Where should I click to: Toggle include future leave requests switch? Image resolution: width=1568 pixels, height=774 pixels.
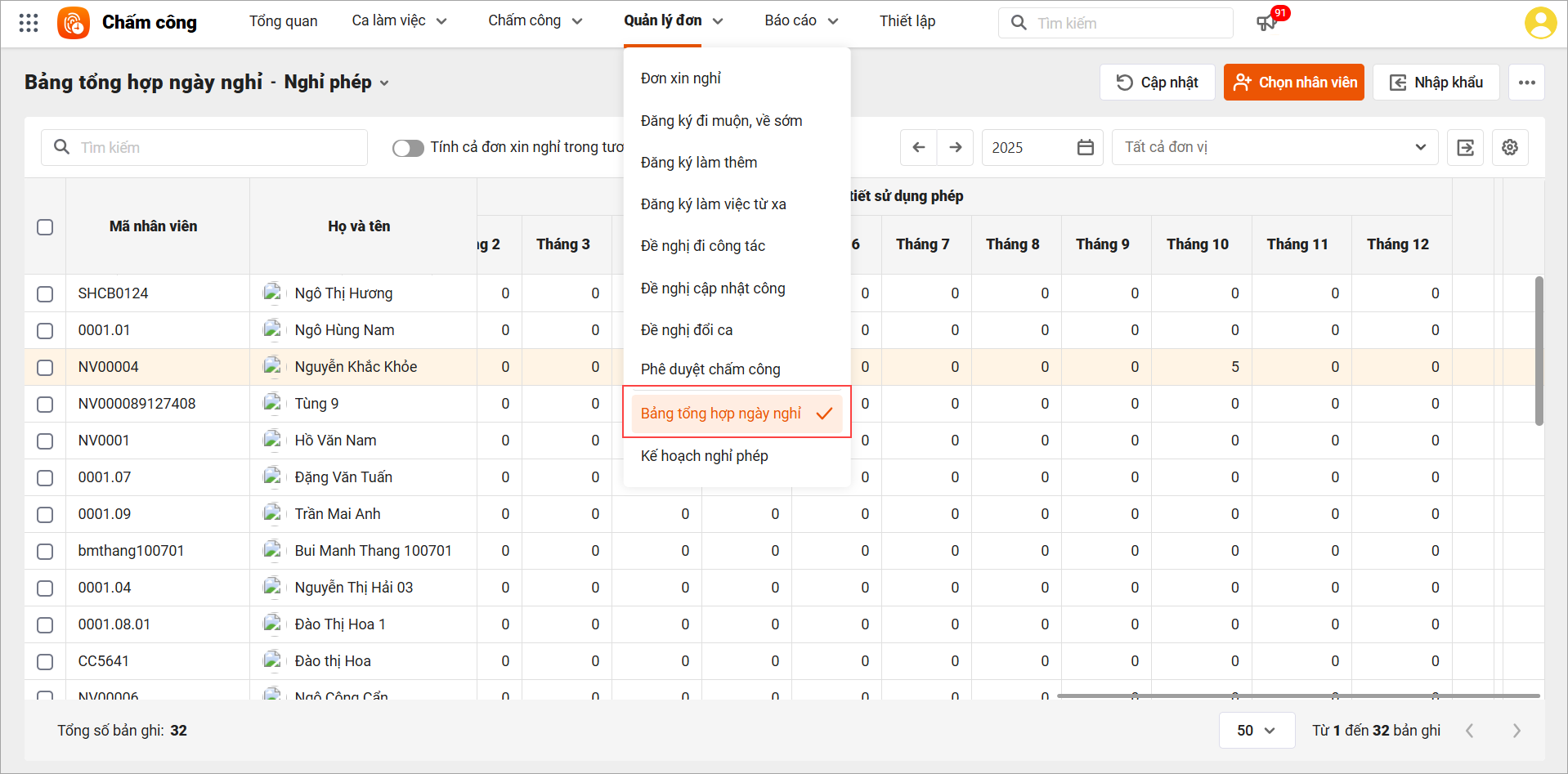click(x=408, y=148)
